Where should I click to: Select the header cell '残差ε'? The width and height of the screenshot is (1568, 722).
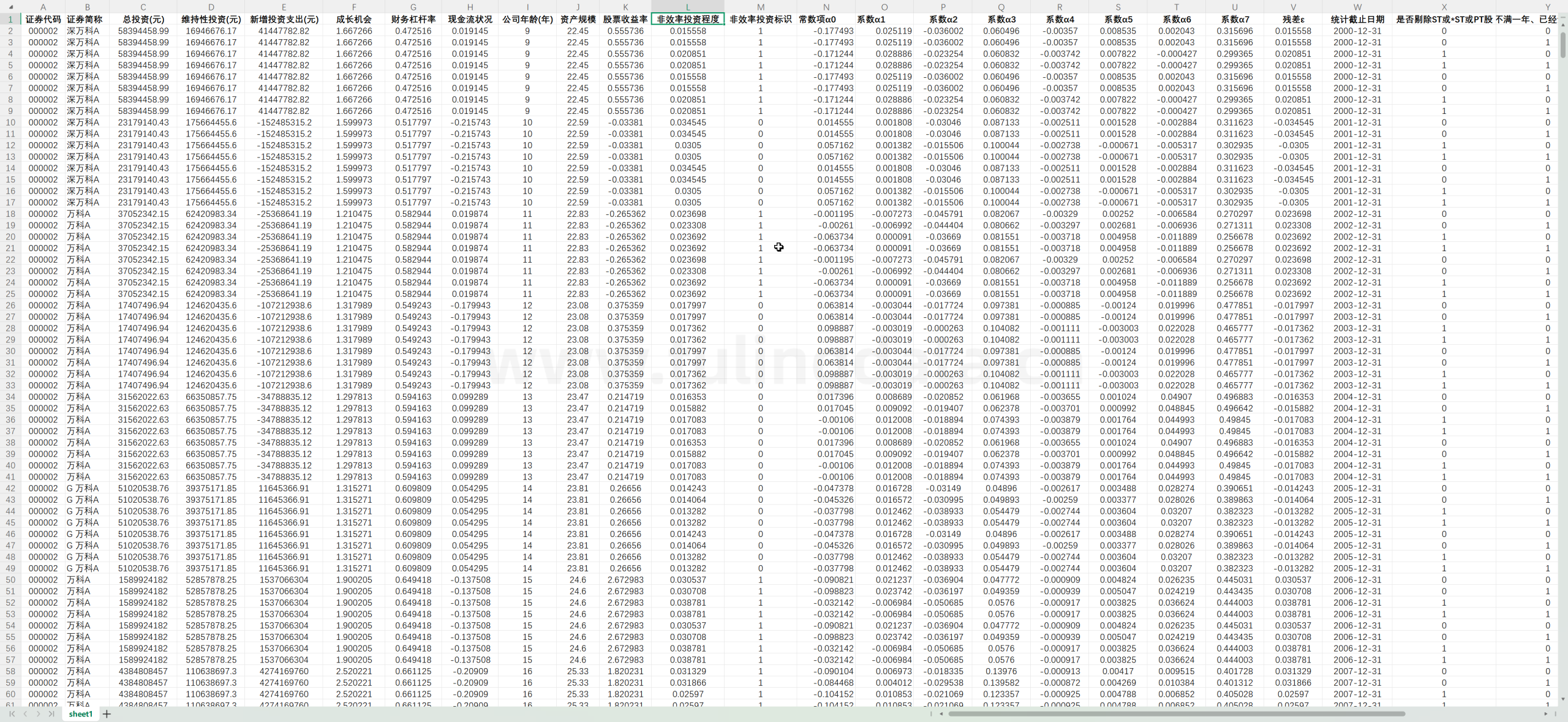[1293, 19]
